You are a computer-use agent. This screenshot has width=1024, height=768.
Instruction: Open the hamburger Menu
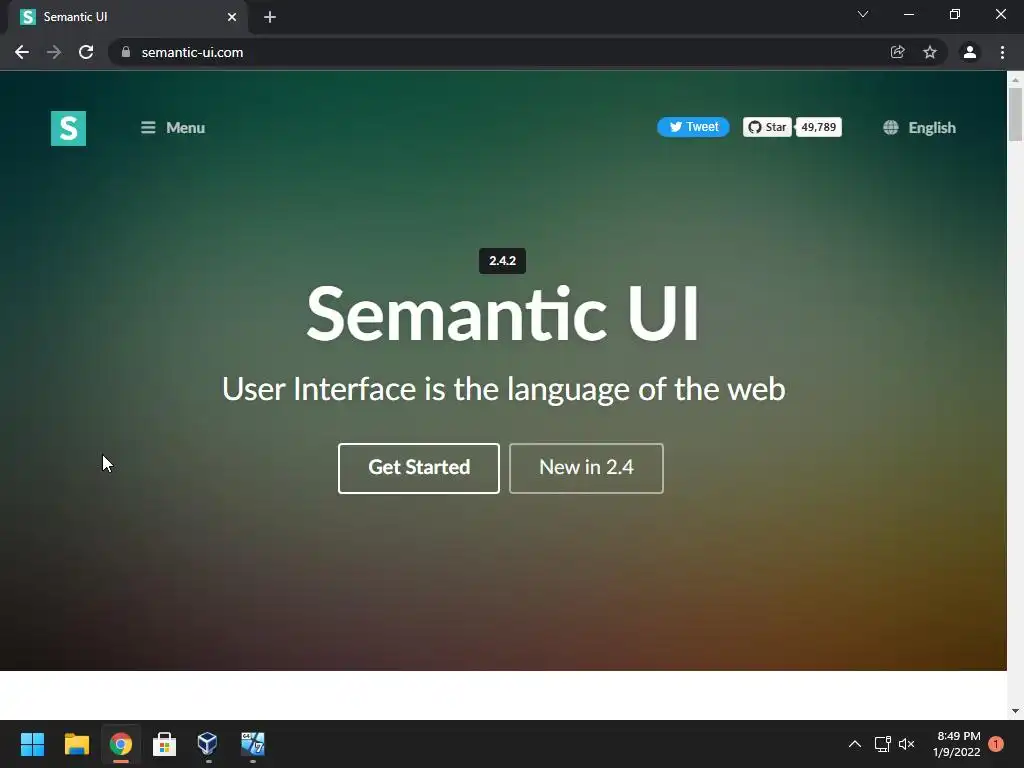[173, 127]
